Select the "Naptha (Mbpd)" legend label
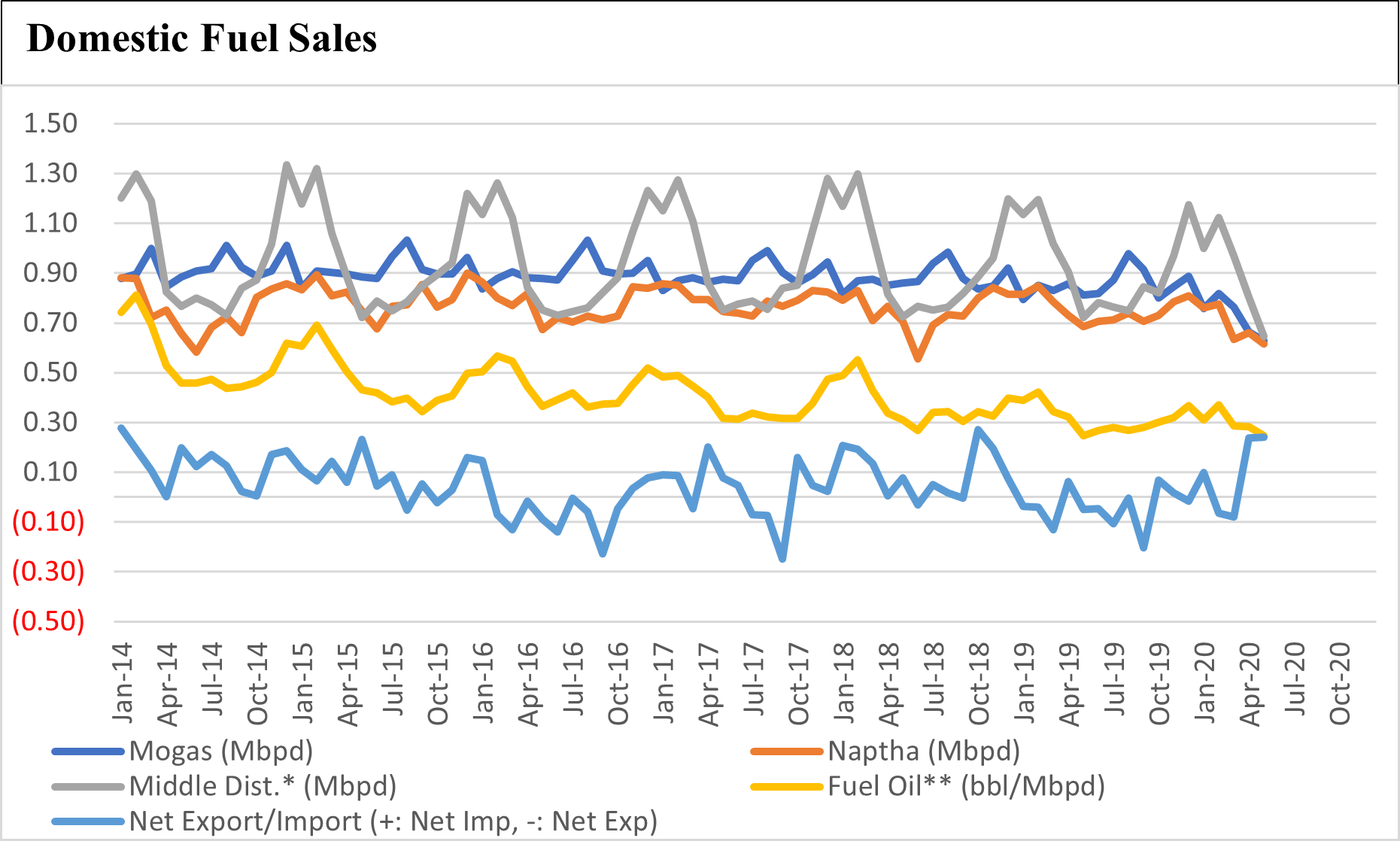This screenshot has width=1400, height=841. click(924, 751)
